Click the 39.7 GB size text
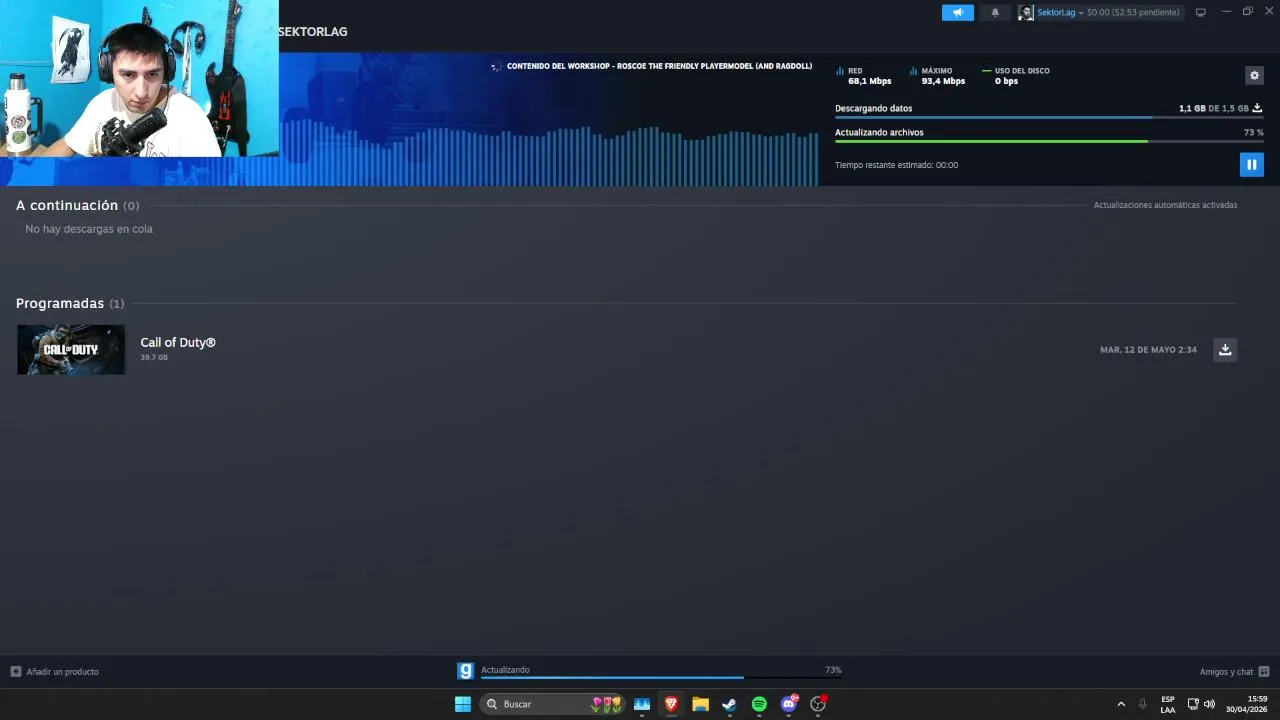Screen dimensions: 1280x720 pyautogui.click(x=154, y=357)
